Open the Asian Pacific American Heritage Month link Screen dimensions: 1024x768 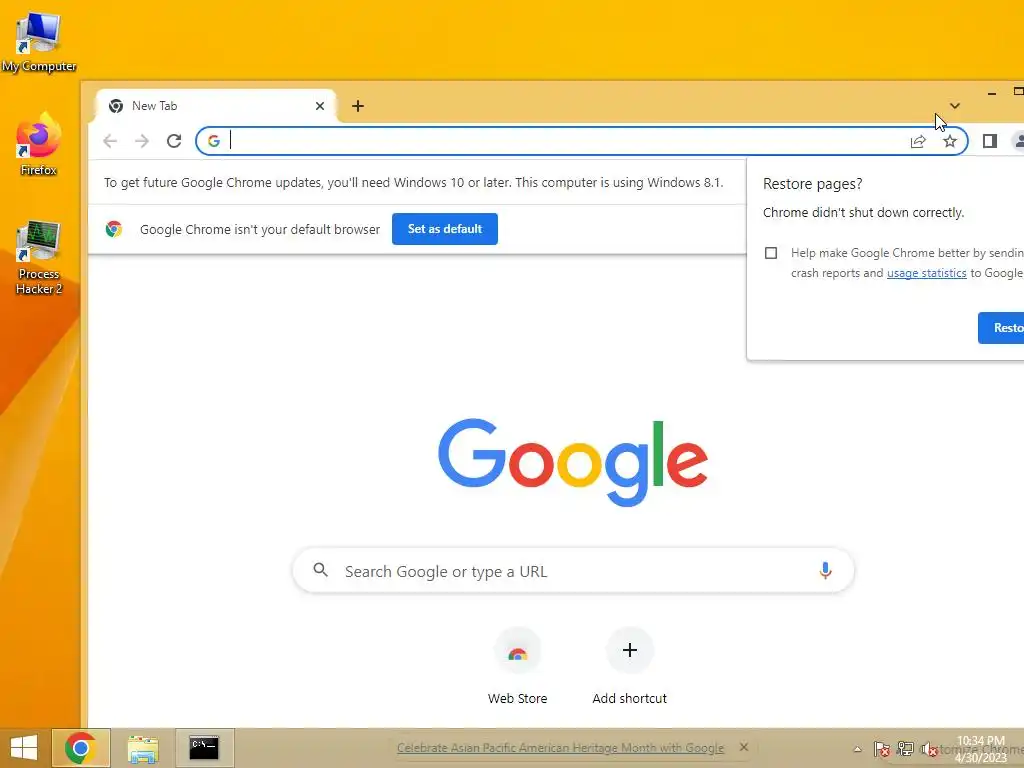(x=560, y=748)
